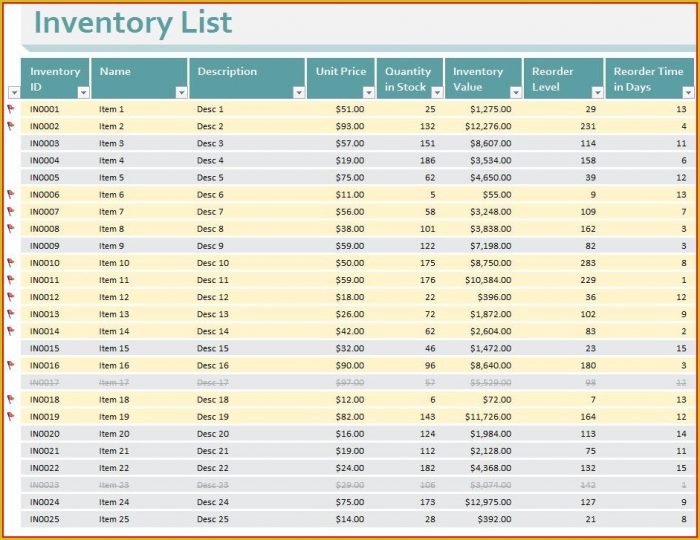
Task: Click the reorder flag icon beside IN0010
Action: point(11,262)
